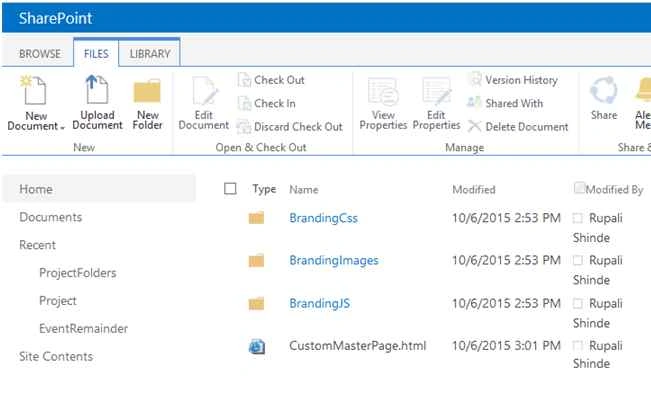The image size is (651, 395).
Task: Open Documents in left navigation
Action: 51,217
